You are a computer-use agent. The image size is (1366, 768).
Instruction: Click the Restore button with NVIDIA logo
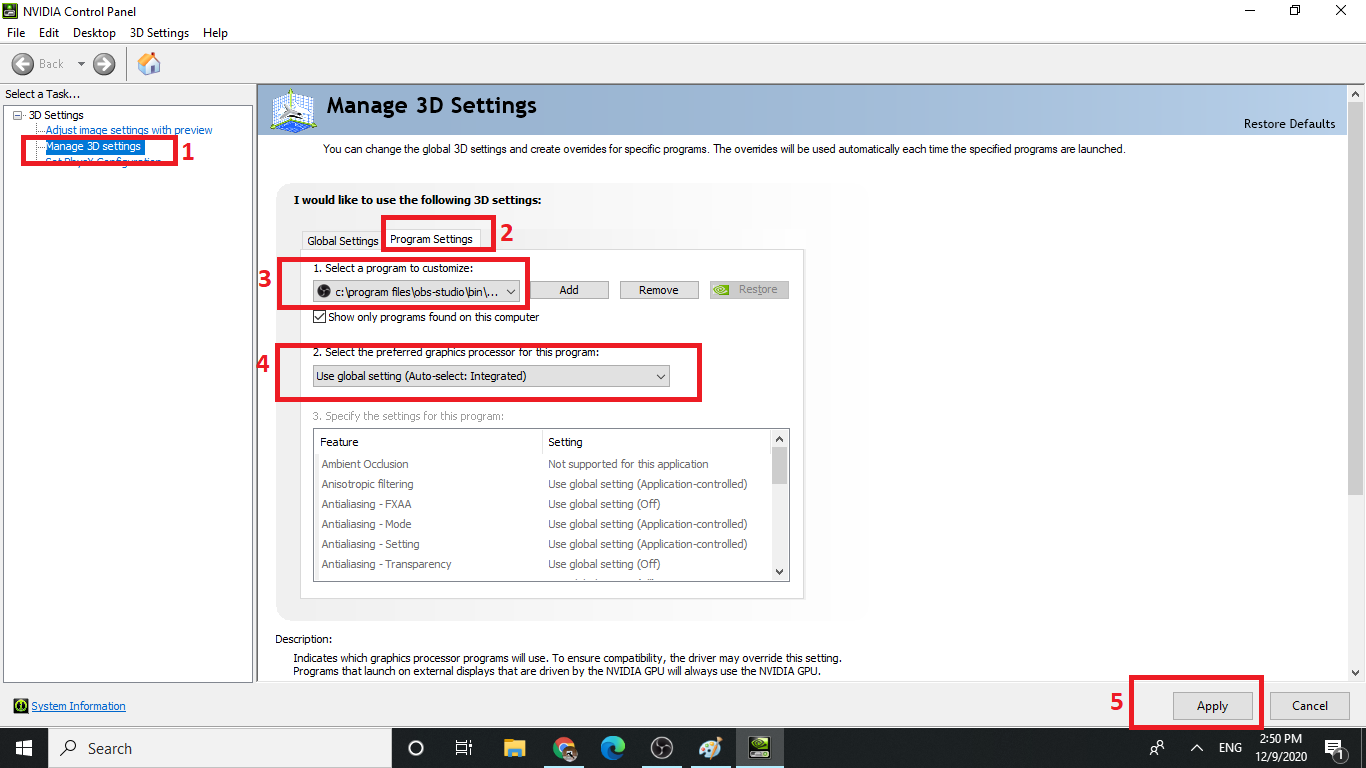tap(749, 290)
